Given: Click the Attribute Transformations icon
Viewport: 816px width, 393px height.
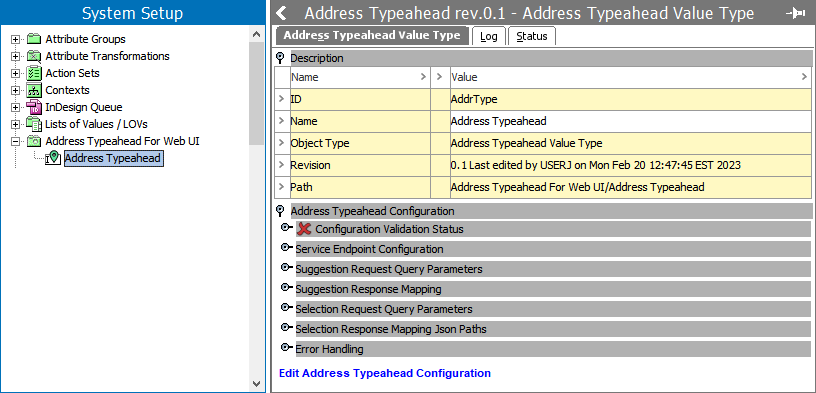Looking at the screenshot, I should coord(34,56).
